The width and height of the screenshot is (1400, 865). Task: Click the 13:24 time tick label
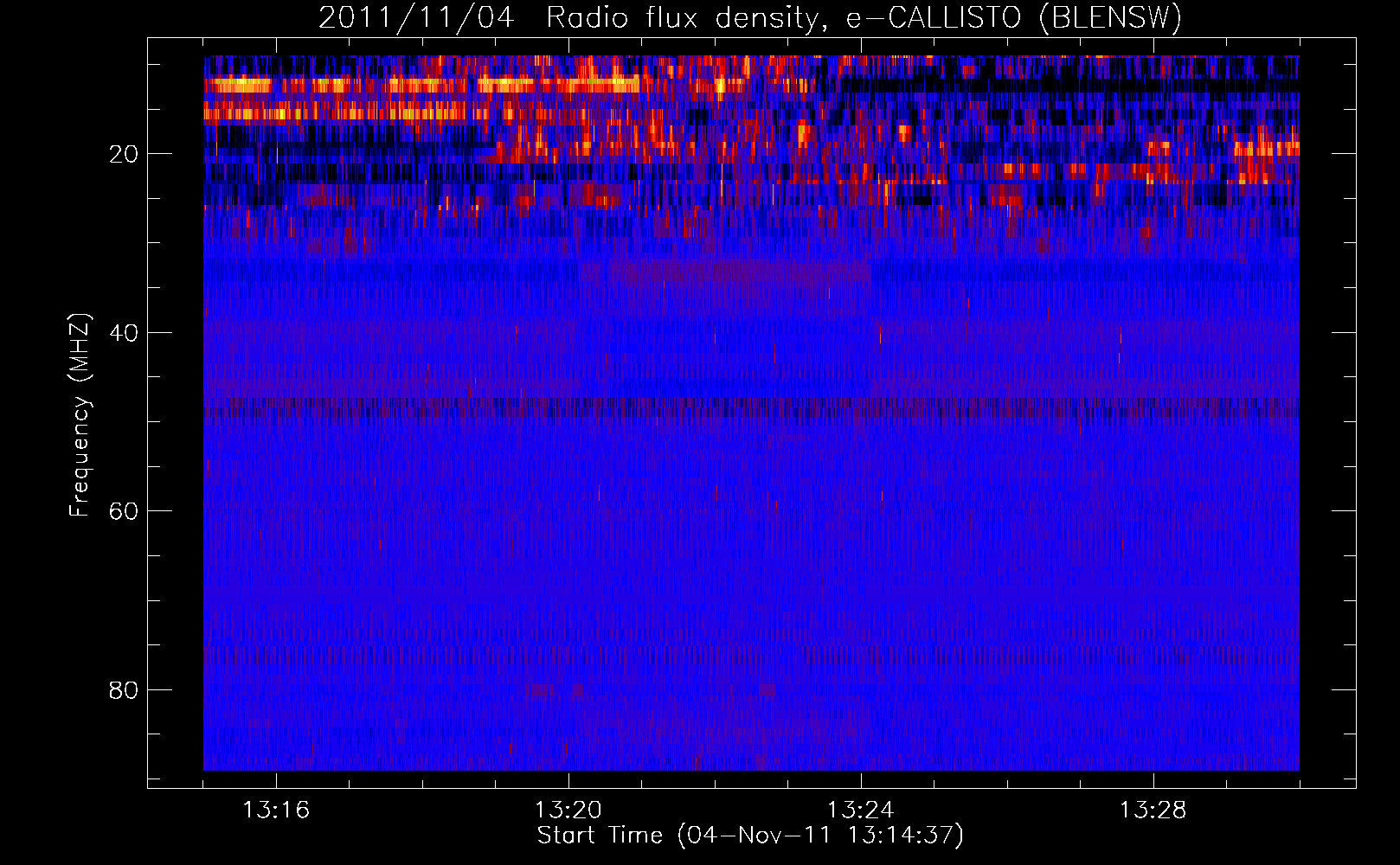(861, 811)
